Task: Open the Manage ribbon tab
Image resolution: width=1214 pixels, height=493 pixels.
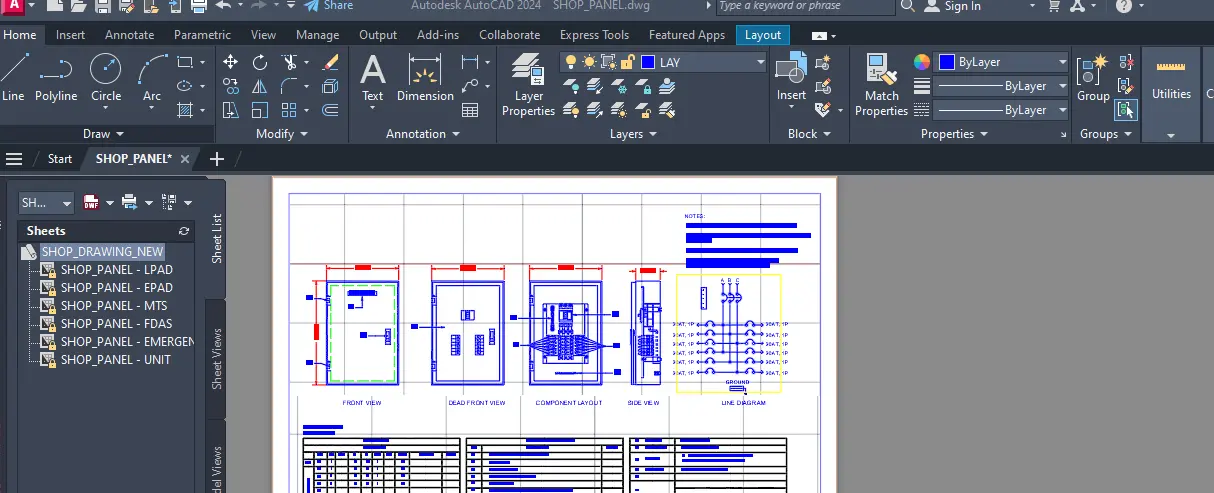Action: click(x=318, y=35)
